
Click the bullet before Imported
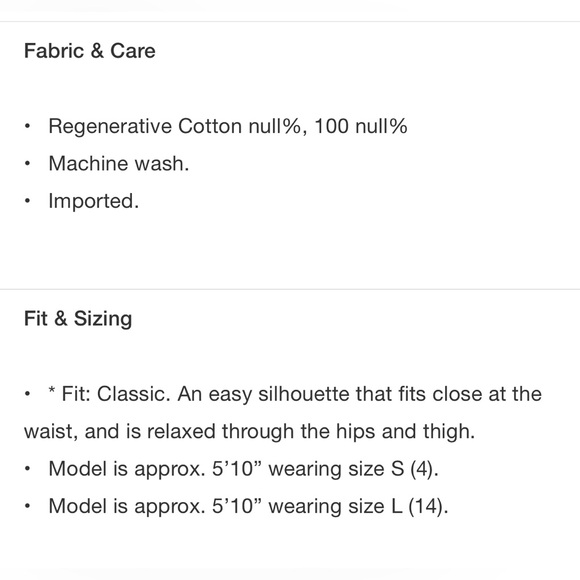27,201
